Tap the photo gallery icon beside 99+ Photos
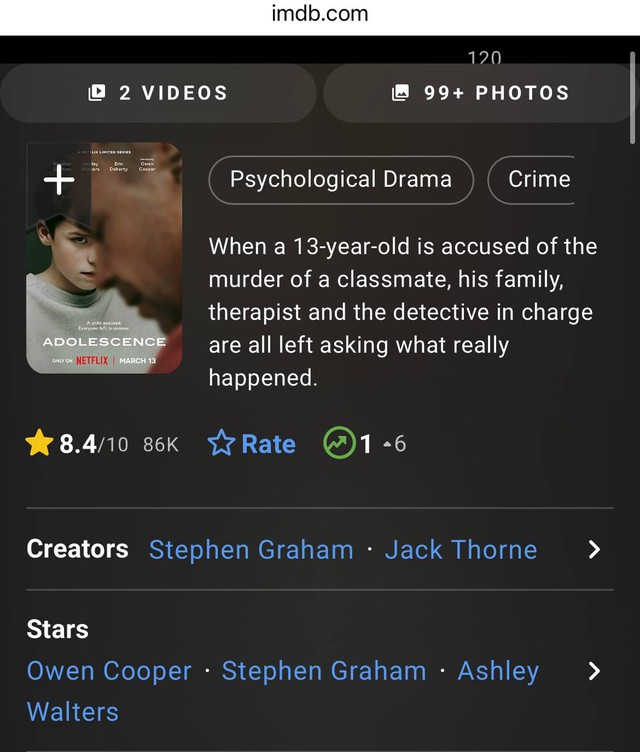 tap(401, 93)
